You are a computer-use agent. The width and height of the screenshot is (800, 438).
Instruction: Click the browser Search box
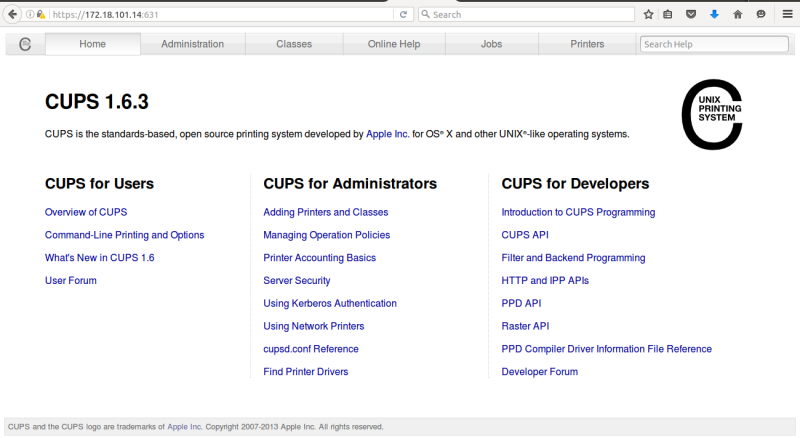(x=527, y=15)
